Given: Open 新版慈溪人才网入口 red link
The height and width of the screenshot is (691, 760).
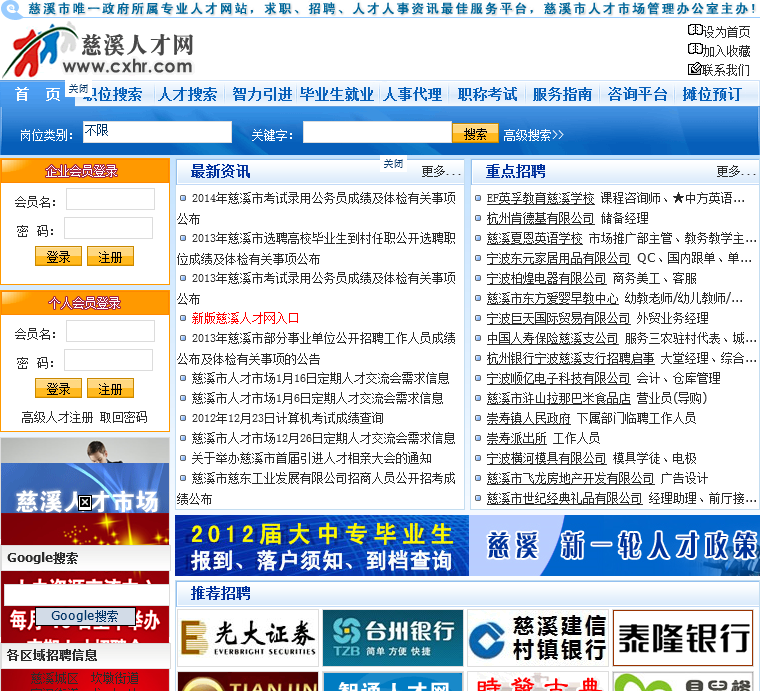Looking at the screenshot, I should point(245,318).
